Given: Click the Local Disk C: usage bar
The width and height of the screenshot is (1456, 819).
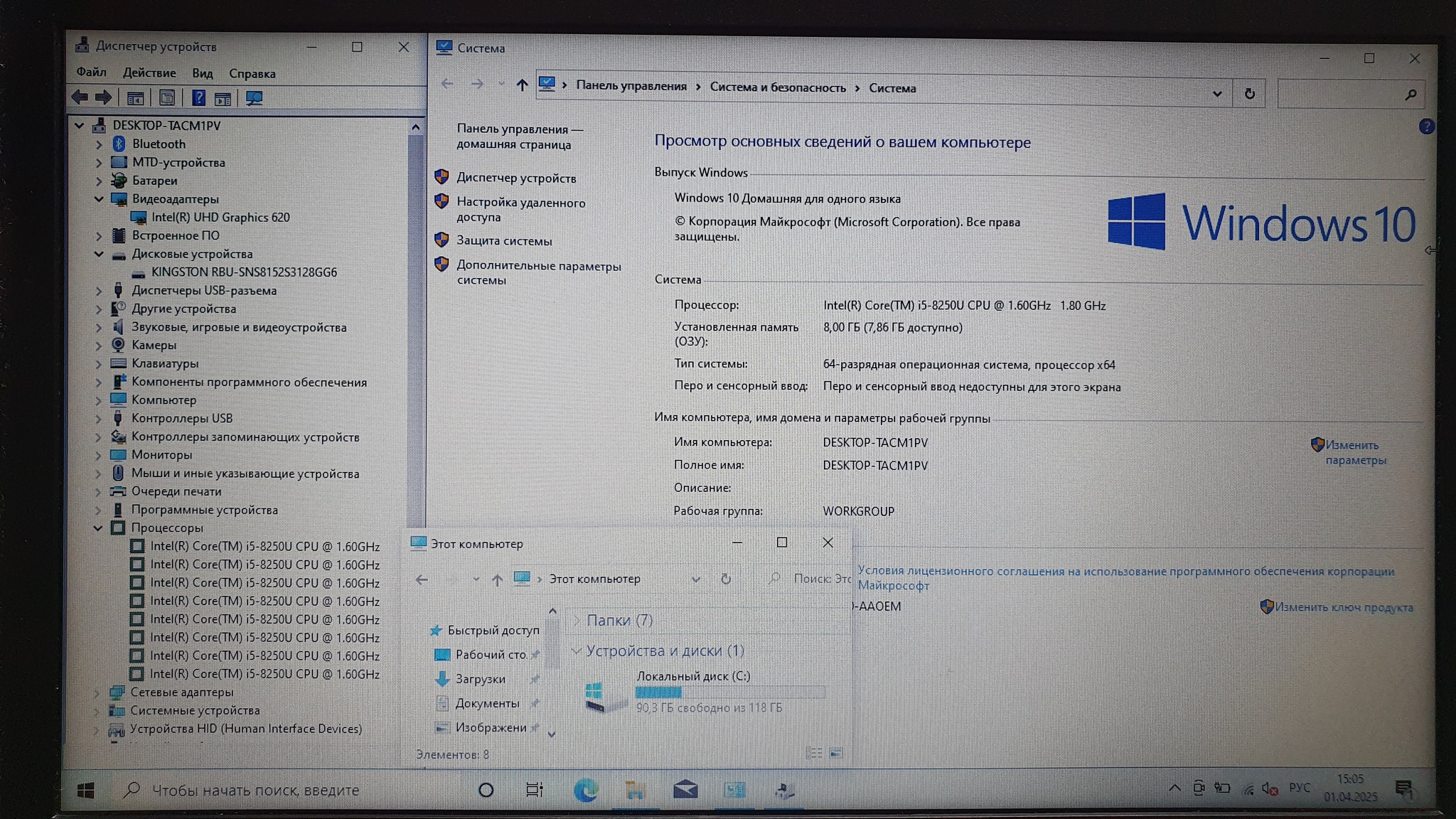Looking at the screenshot, I should point(729,692).
